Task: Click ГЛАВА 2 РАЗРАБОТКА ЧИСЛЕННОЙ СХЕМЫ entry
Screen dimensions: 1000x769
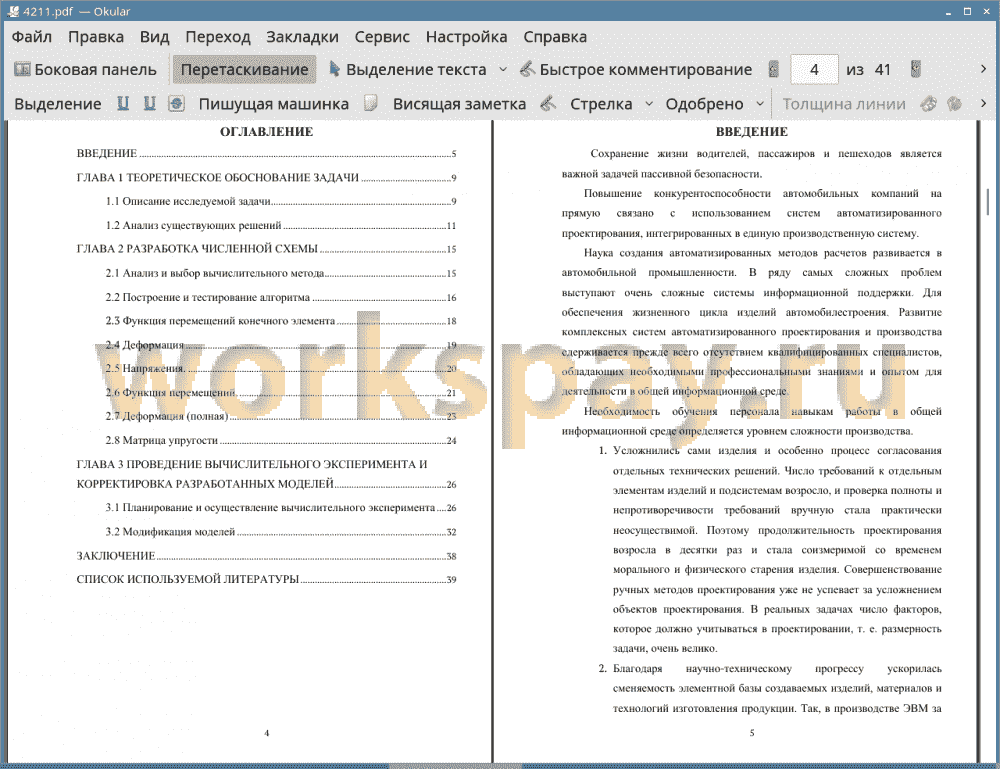Action: (266, 249)
